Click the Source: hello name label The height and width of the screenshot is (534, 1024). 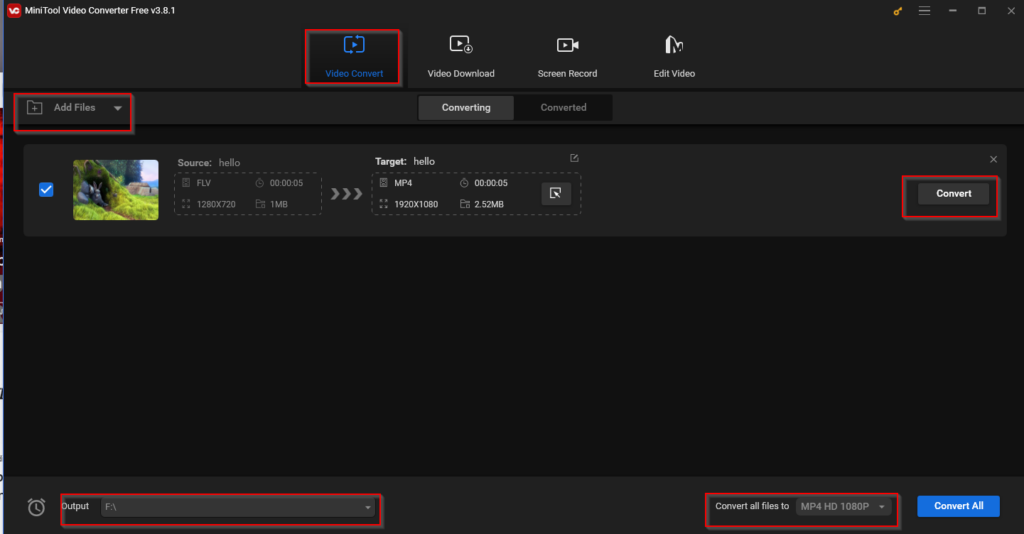209,163
